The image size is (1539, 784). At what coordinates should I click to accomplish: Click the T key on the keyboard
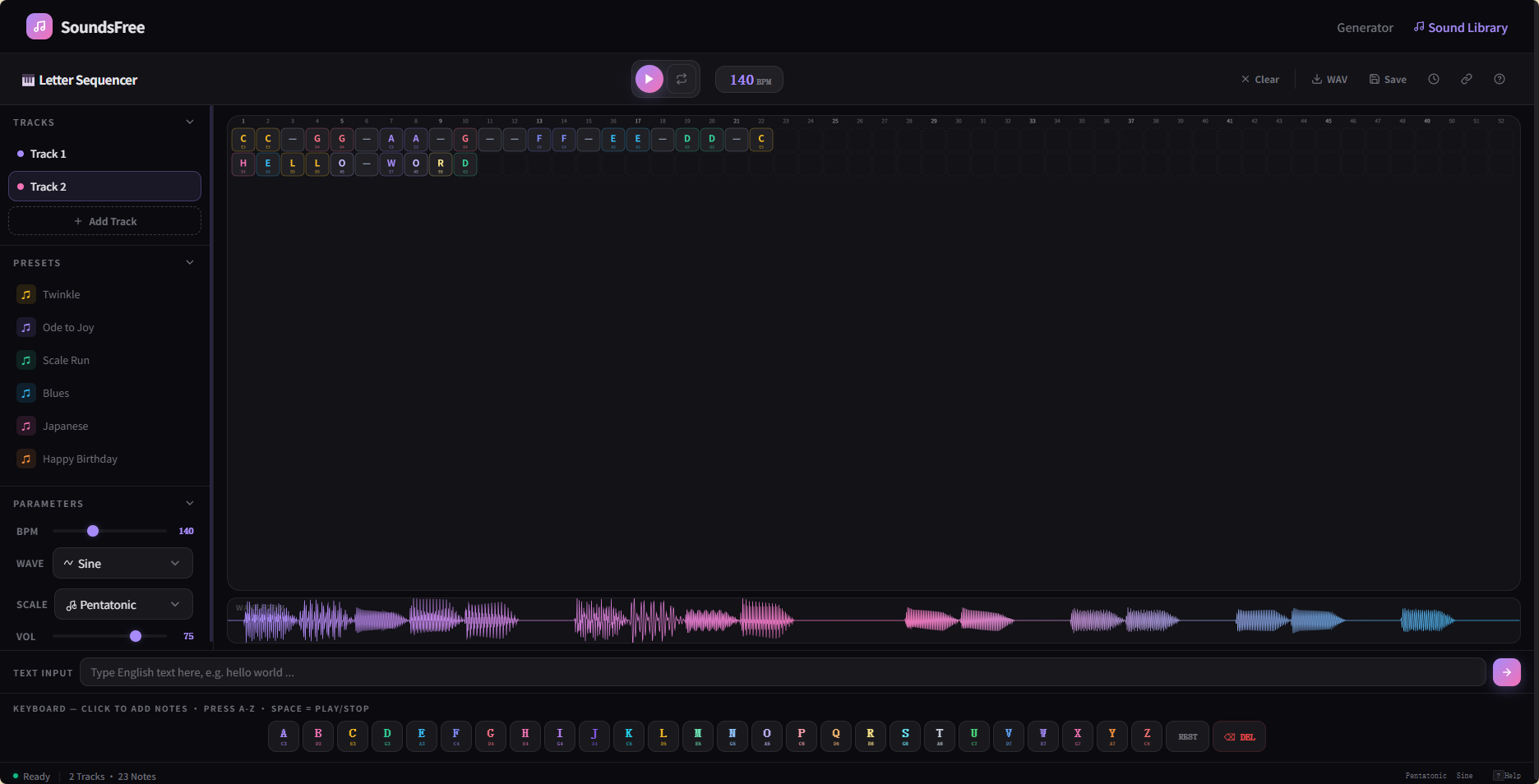(x=940, y=736)
